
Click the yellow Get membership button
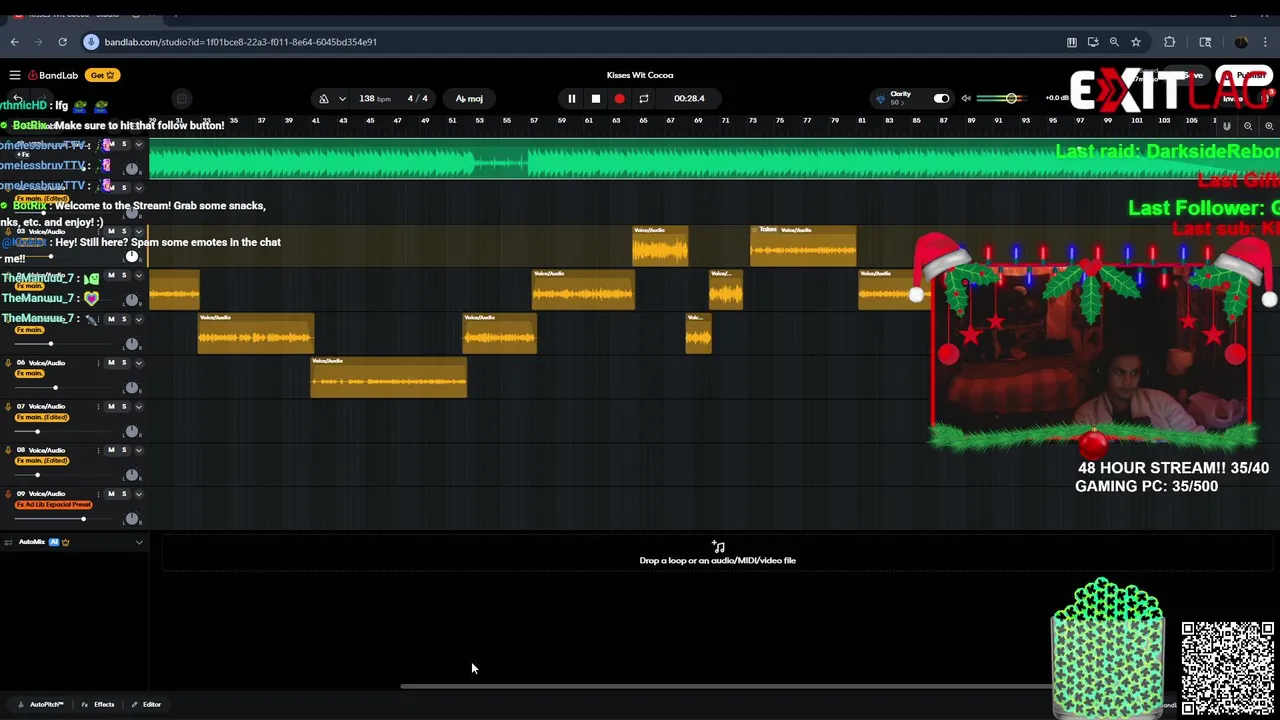[103, 75]
